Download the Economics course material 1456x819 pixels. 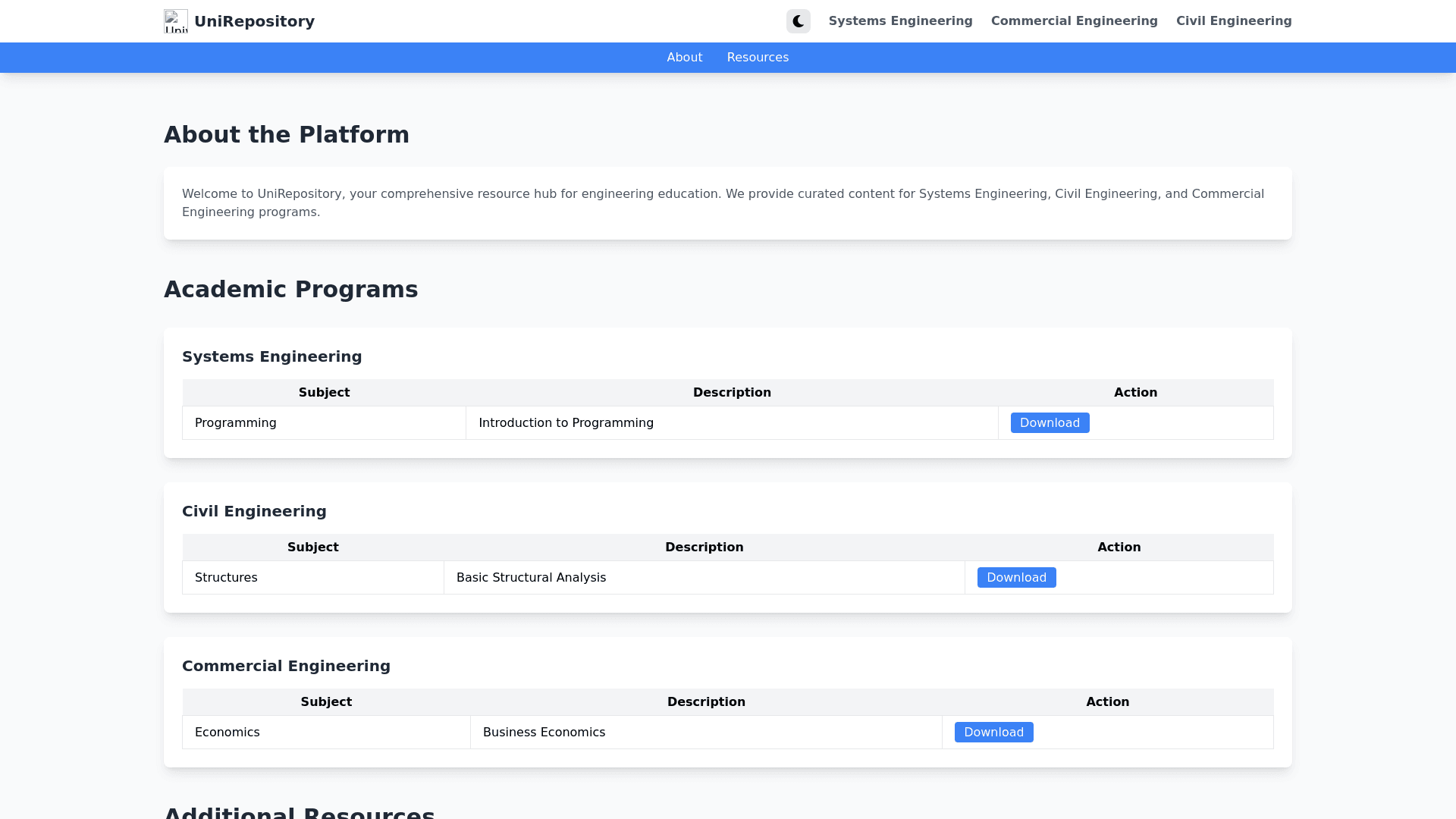click(x=993, y=733)
